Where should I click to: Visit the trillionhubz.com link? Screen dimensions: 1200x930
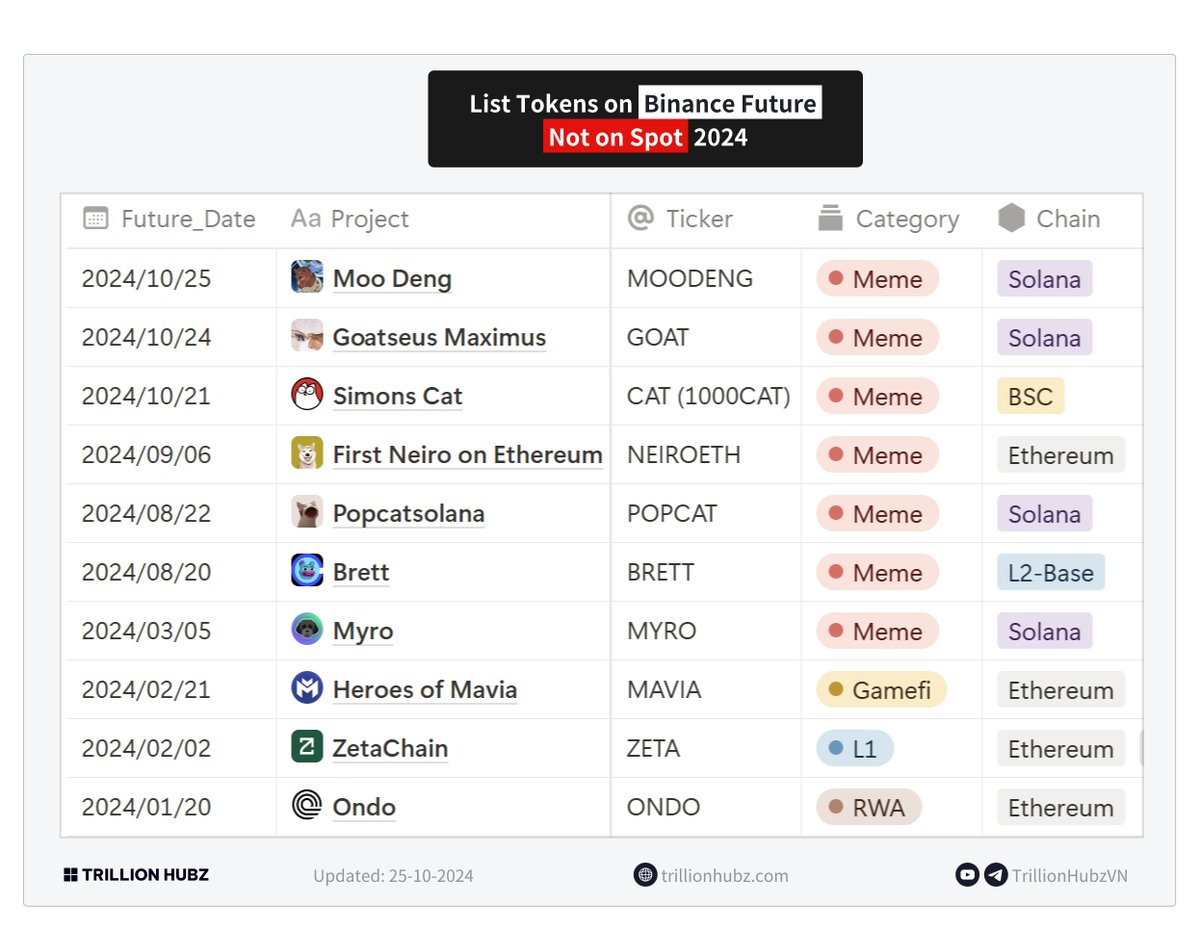[x=724, y=876]
